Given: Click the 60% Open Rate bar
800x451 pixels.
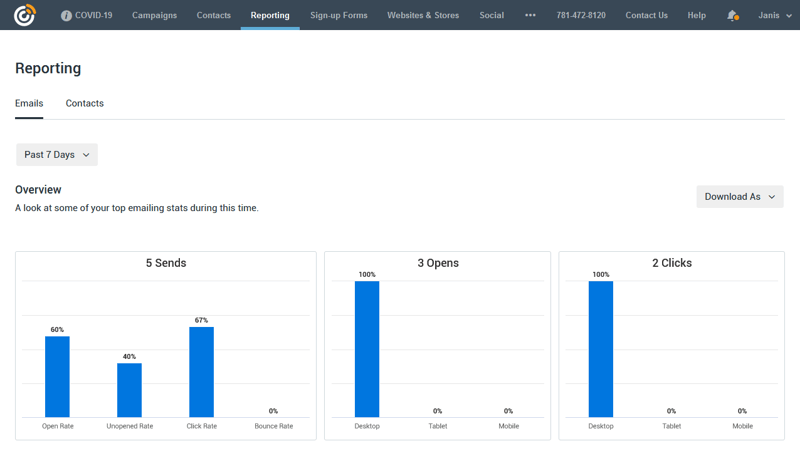Looking at the screenshot, I should coord(57,377).
